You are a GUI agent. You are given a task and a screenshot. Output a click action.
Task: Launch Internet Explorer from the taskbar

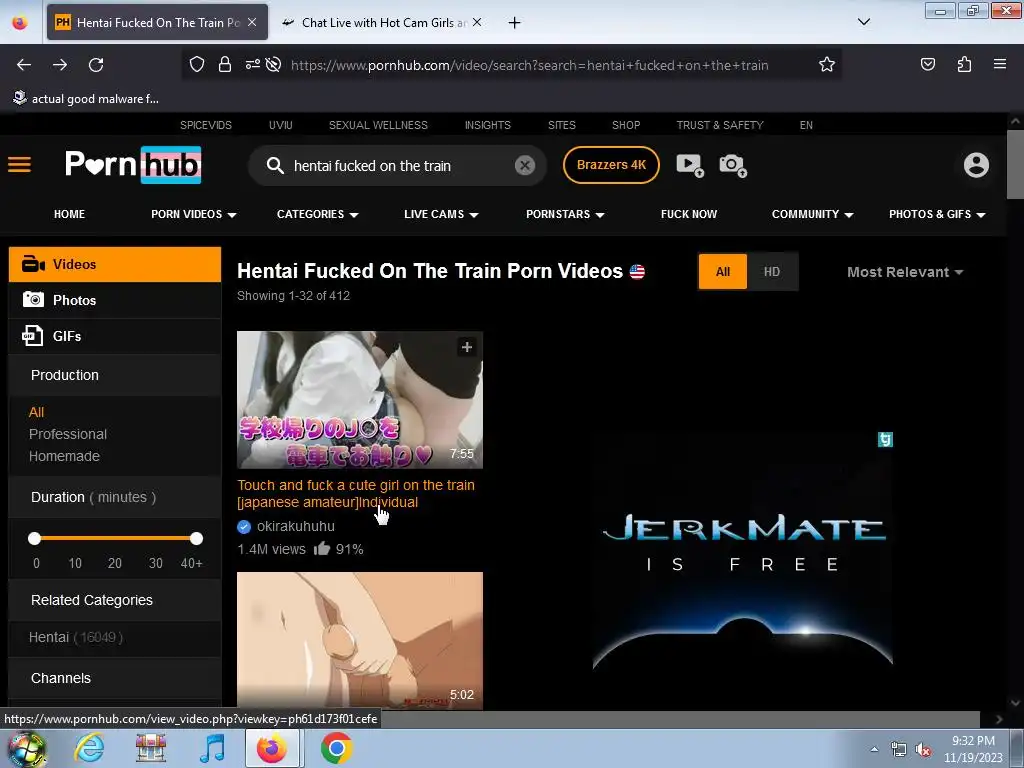click(89, 748)
